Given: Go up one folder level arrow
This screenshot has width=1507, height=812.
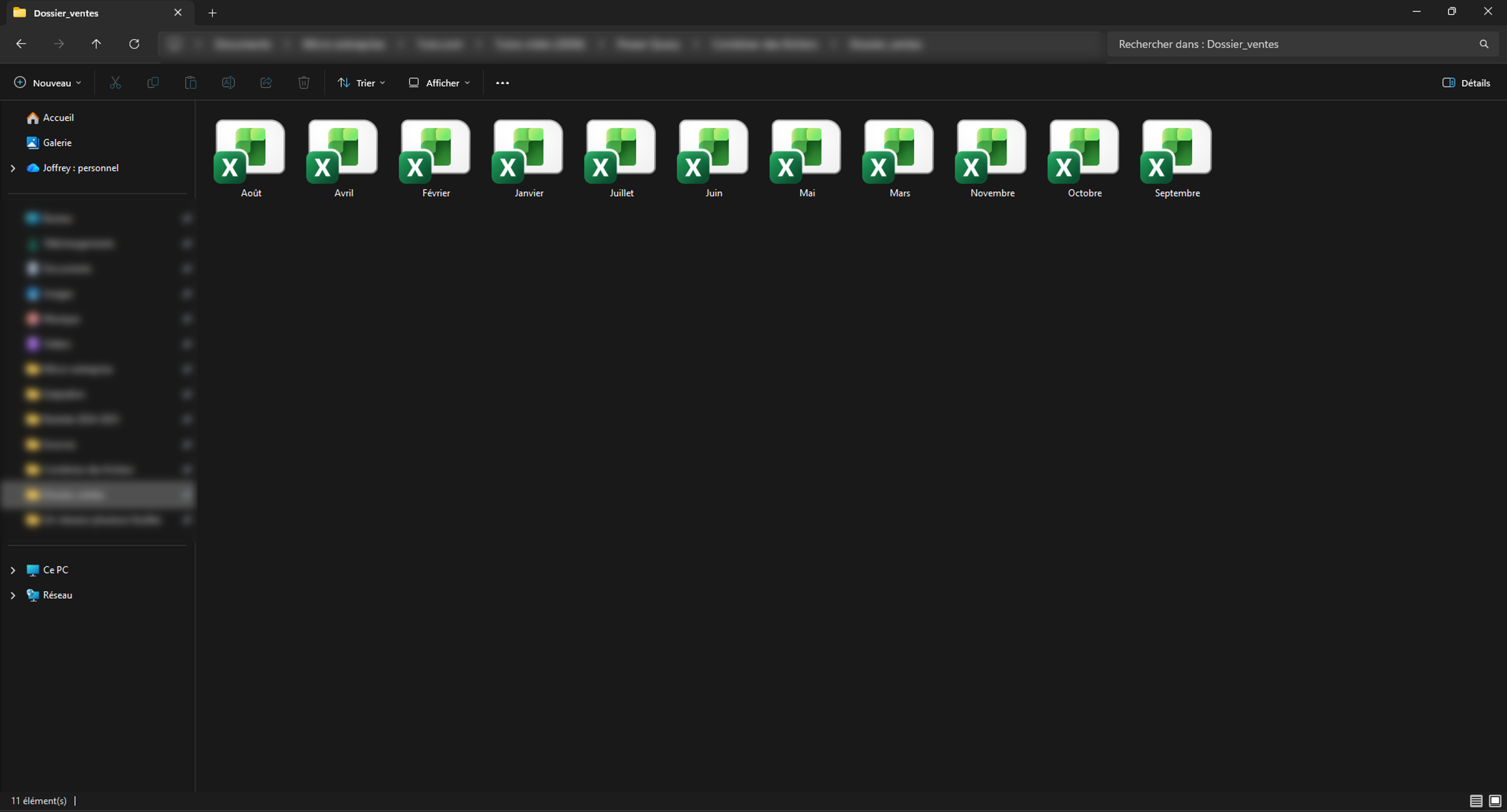Looking at the screenshot, I should [97, 44].
